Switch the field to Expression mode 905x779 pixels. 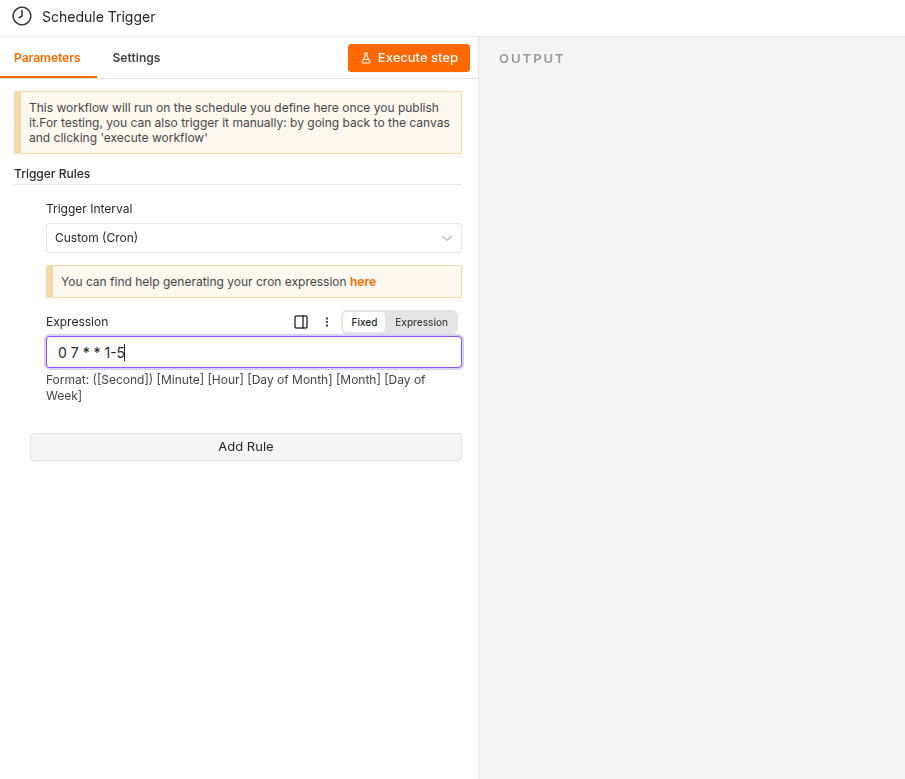click(x=421, y=322)
